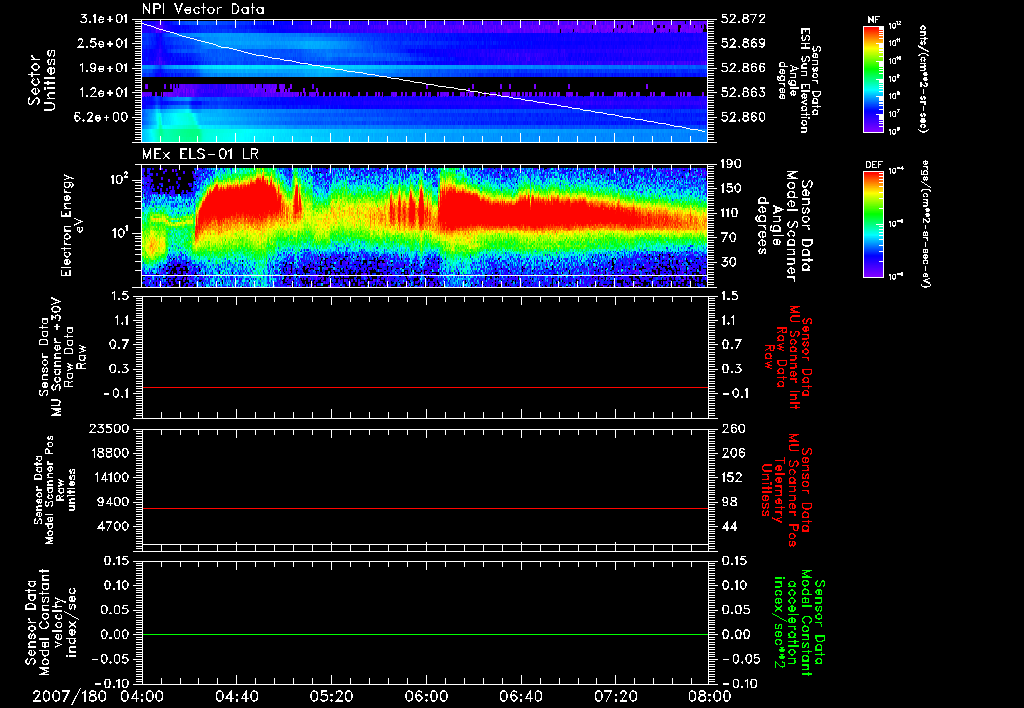Screen dimensions: 1024x708
Task: Click the 'Model Scanner Pos Raw unitless' label
Action: click(56, 490)
